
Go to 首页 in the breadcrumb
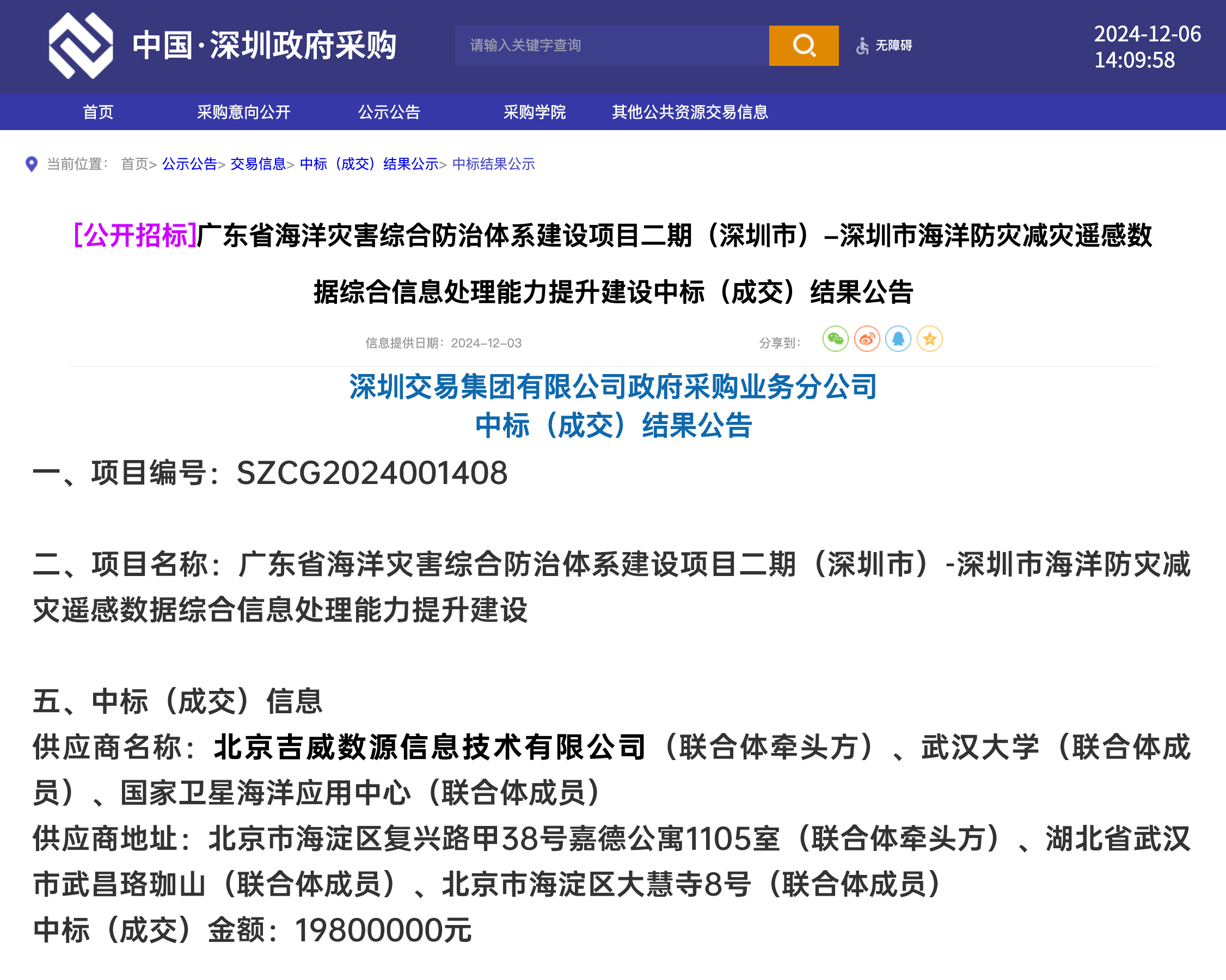click(135, 164)
